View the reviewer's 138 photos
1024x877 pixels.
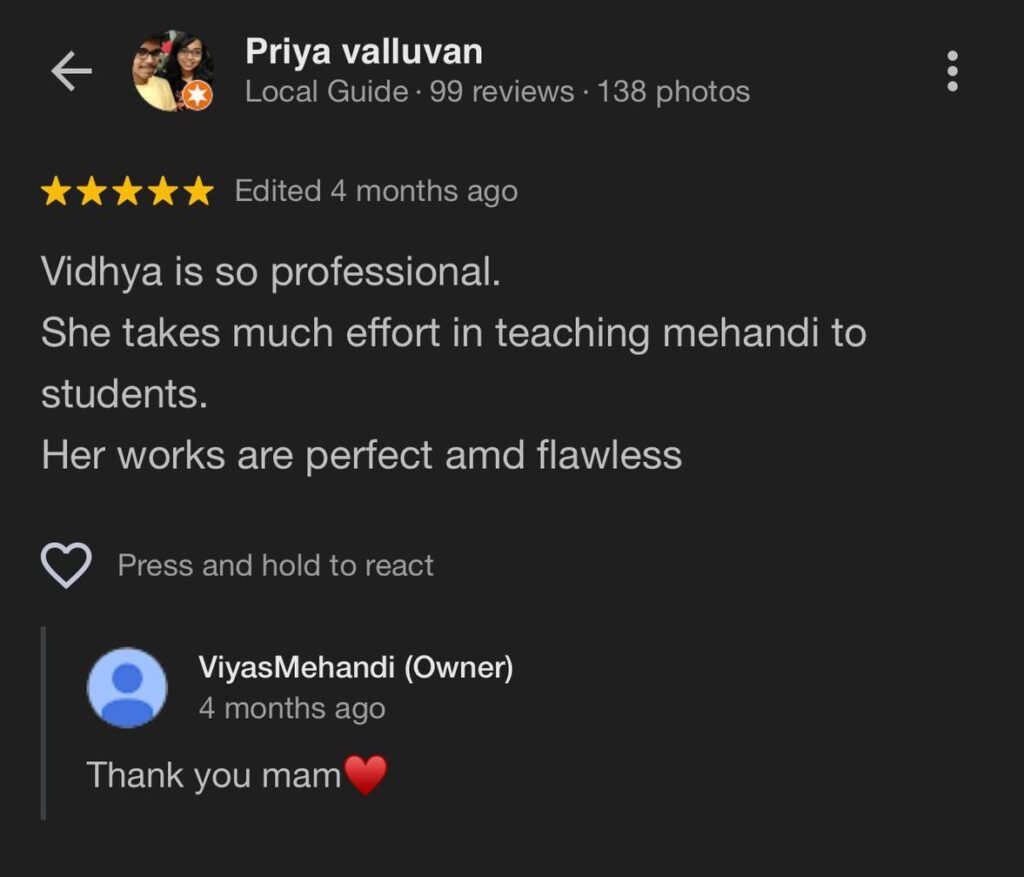[674, 93]
